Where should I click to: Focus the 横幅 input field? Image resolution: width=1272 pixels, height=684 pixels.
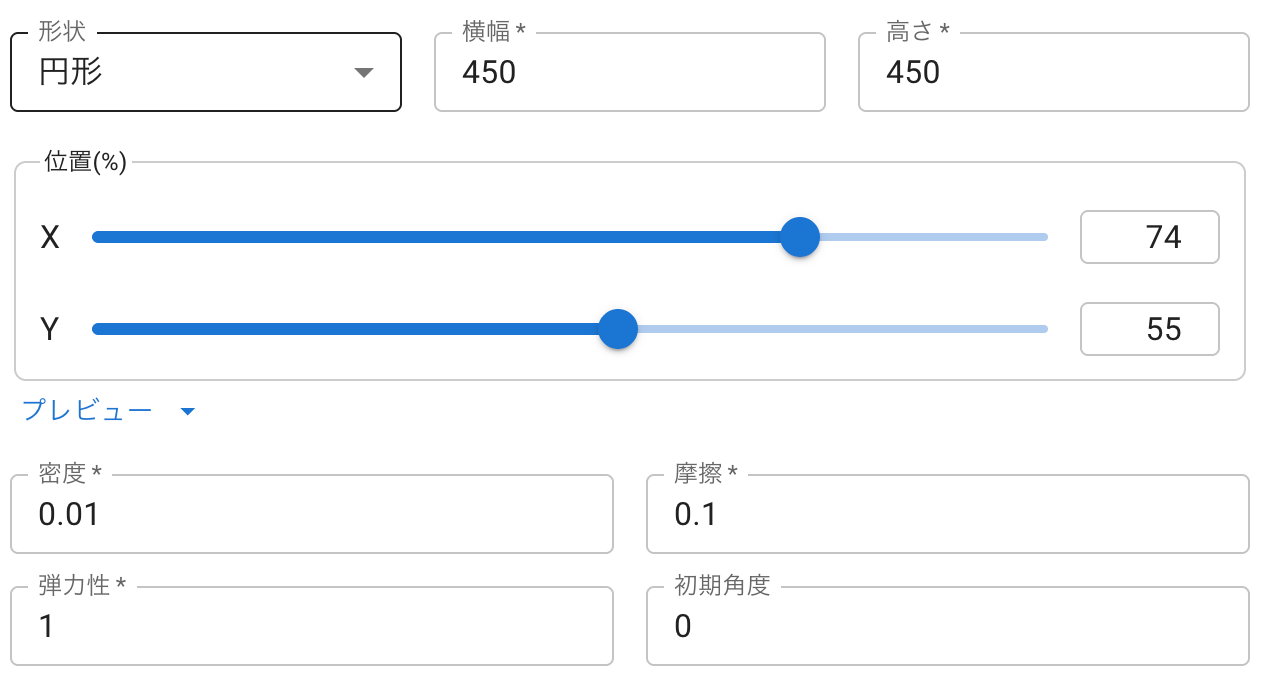630,72
